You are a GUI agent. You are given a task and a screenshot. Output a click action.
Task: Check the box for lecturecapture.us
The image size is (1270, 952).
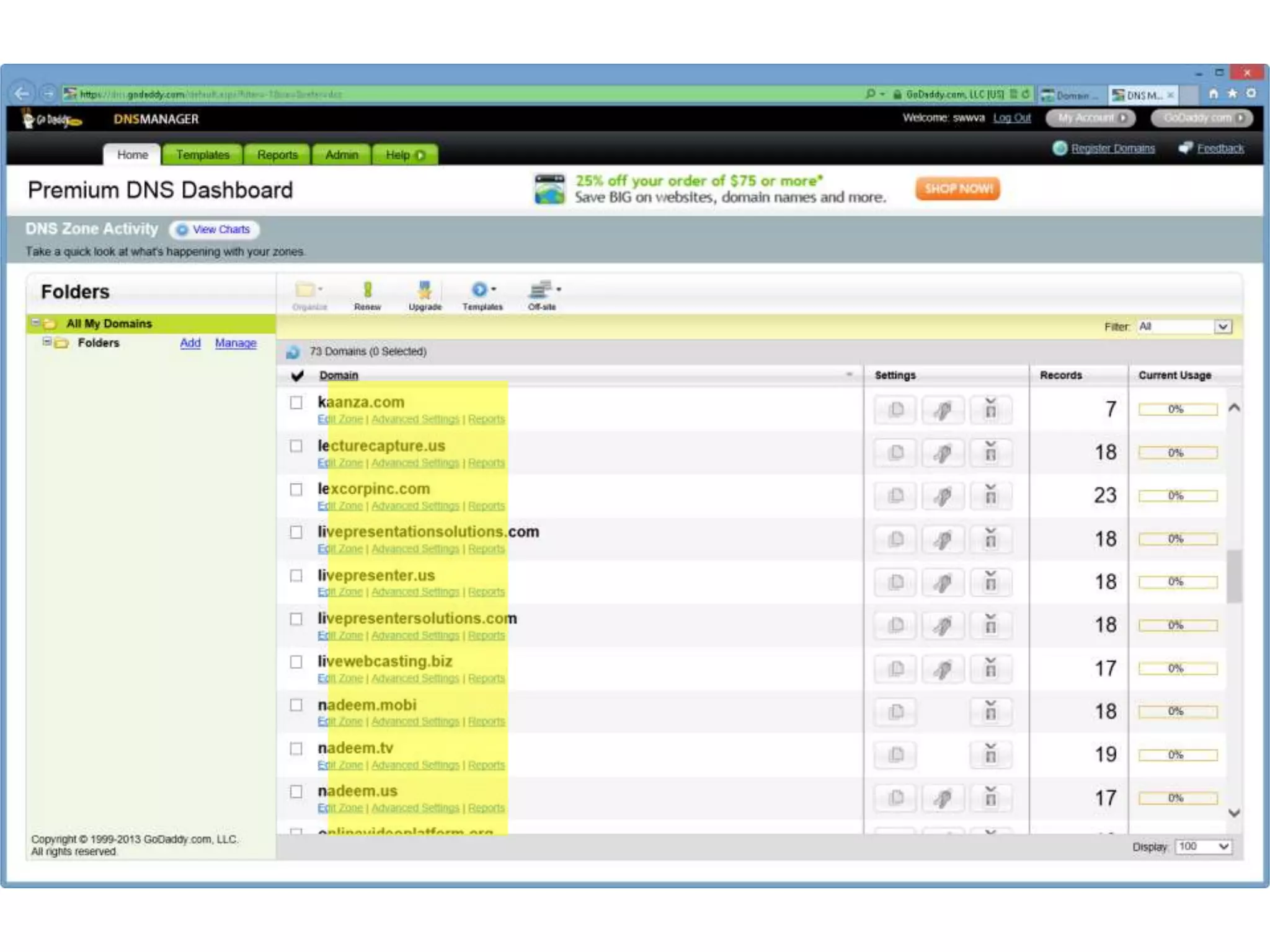coord(296,446)
